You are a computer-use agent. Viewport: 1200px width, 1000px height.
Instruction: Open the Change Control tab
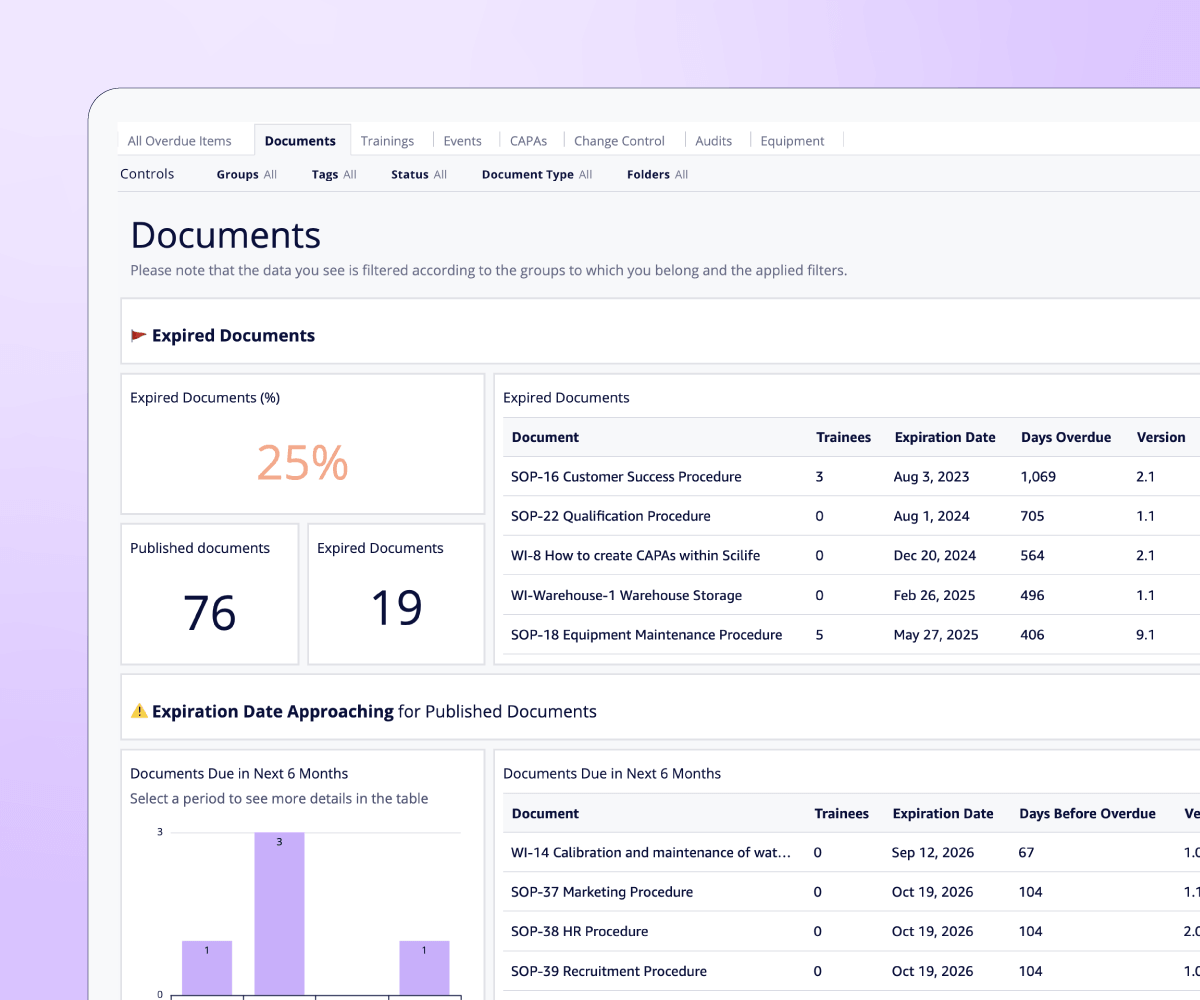[x=619, y=141]
